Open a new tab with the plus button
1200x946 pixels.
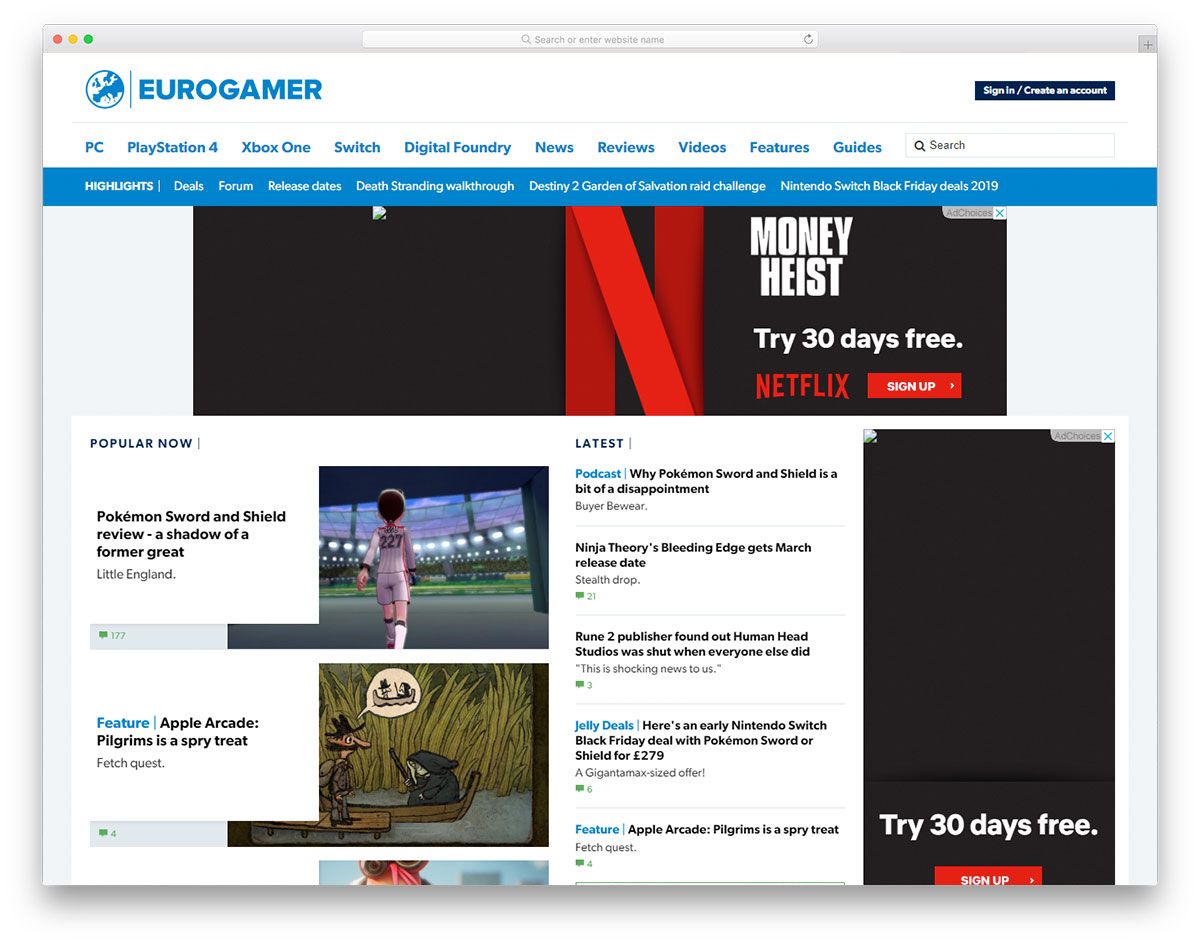pyautogui.click(x=1147, y=45)
